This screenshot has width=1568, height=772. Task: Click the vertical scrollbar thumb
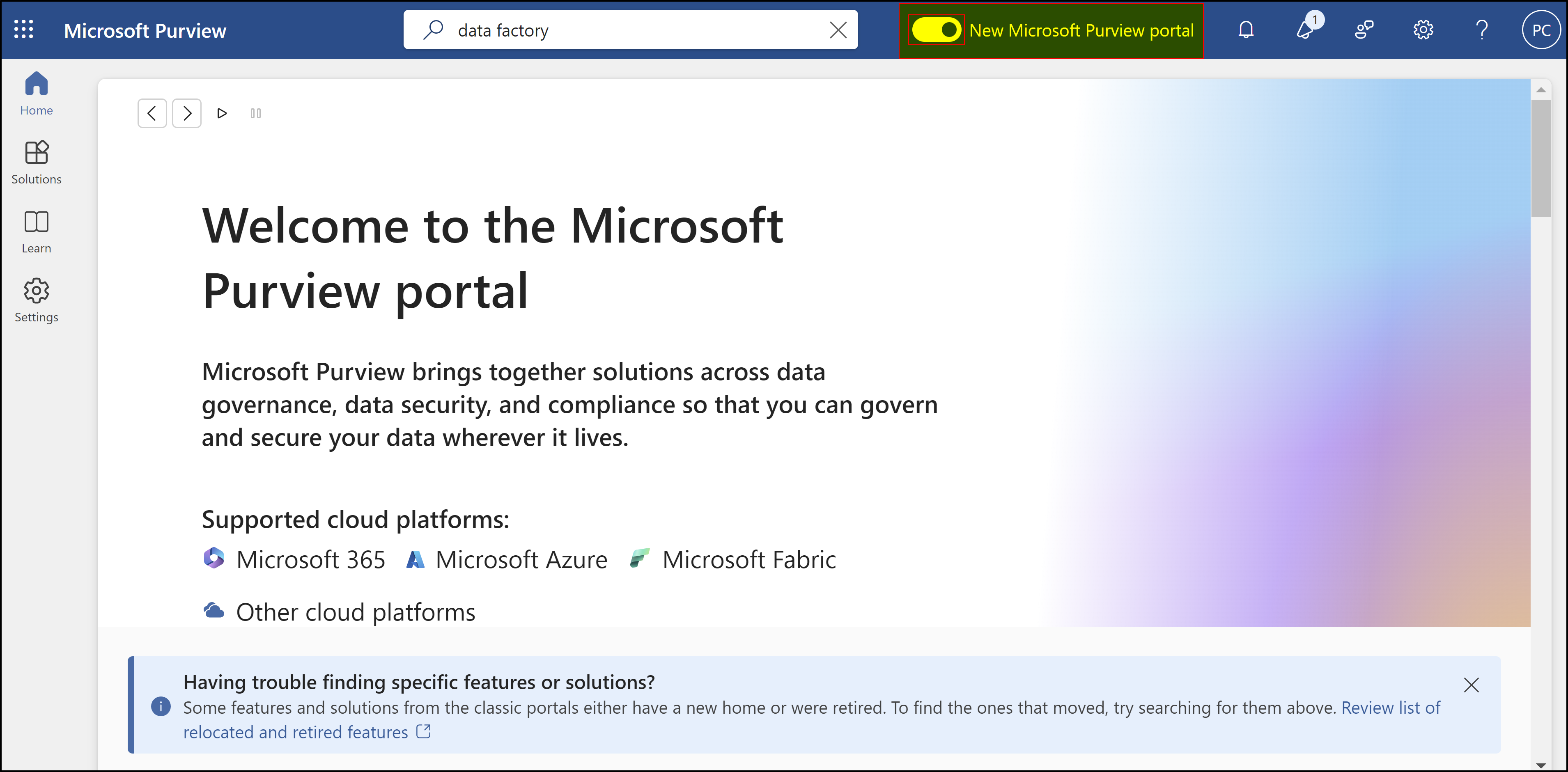coord(1540,159)
